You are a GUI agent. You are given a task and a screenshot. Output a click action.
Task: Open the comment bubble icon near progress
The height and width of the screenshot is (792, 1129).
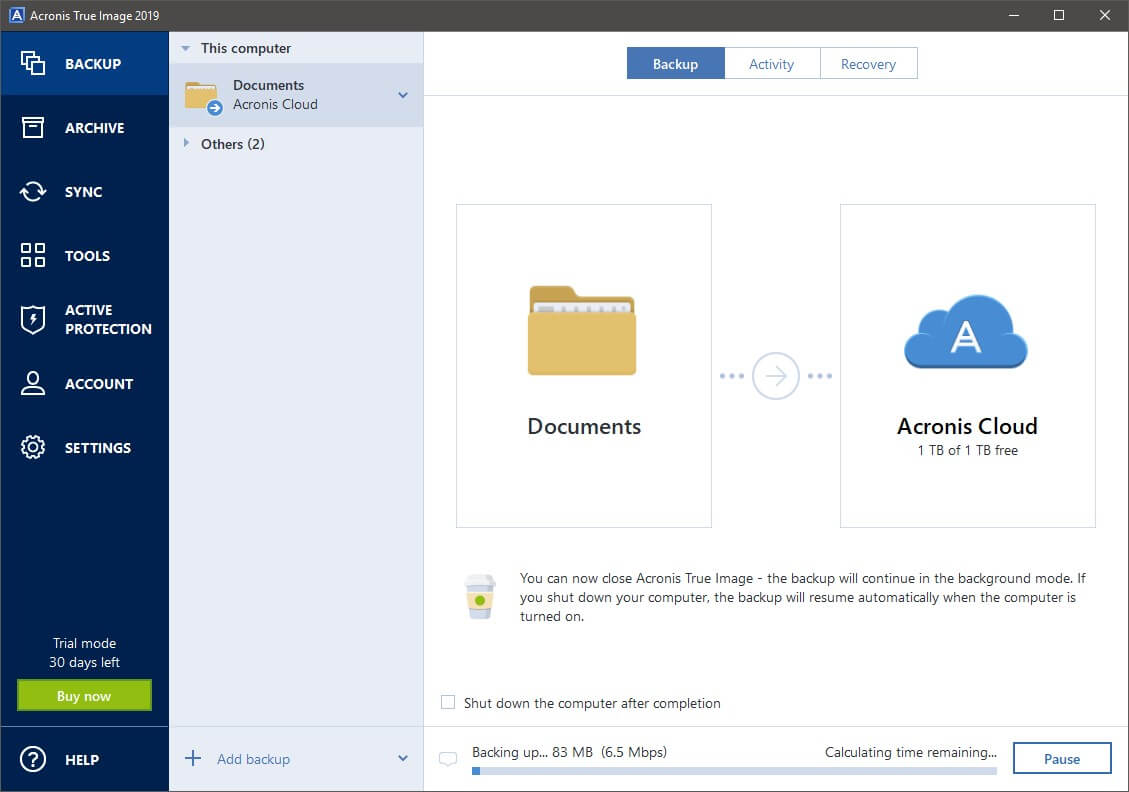coord(448,759)
